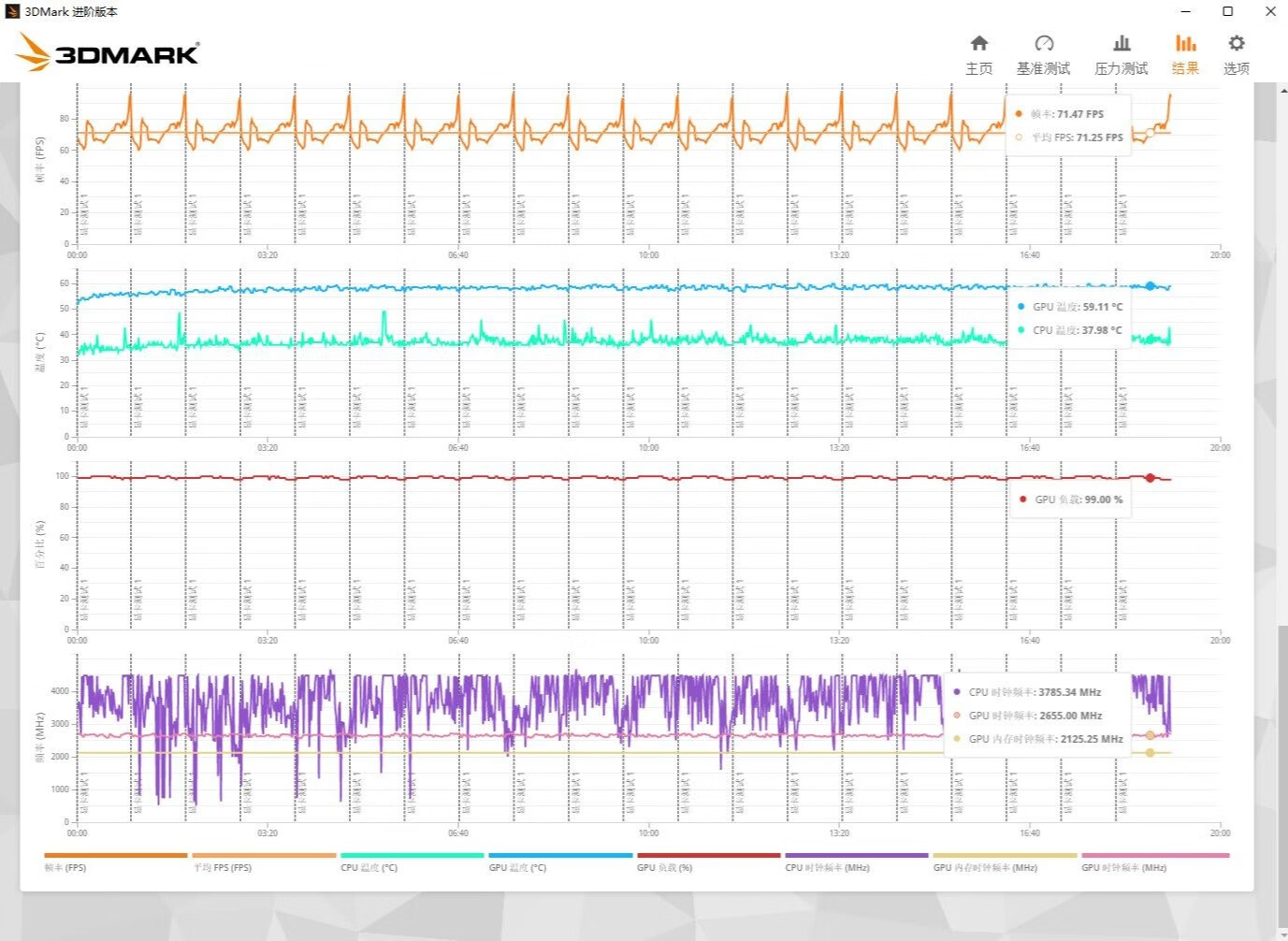Toggle GPU 内存时钟频率 (MHz) legend series
Screen dimensions: 1288x941
pyautogui.click(x=1005, y=861)
